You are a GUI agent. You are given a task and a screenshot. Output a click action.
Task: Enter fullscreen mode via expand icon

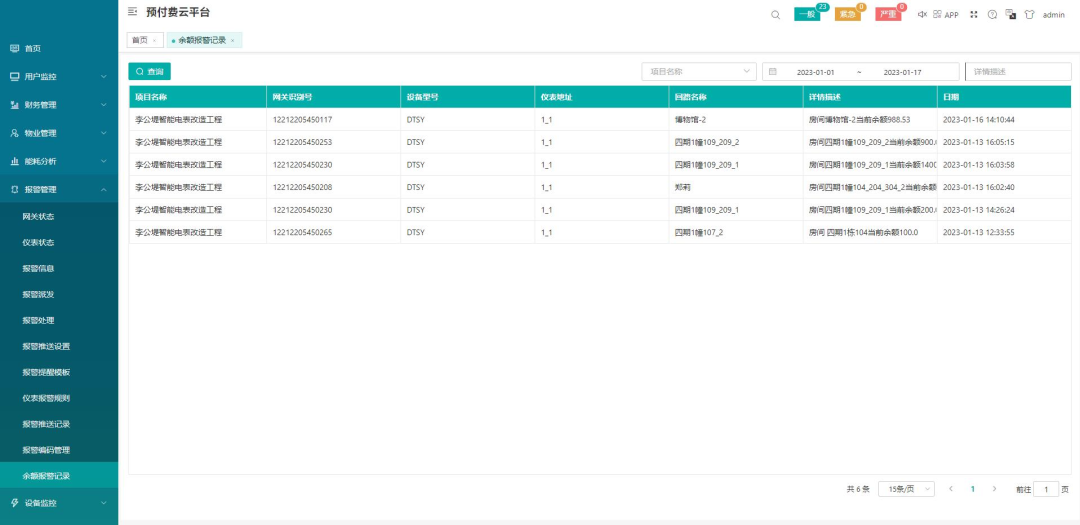point(974,14)
